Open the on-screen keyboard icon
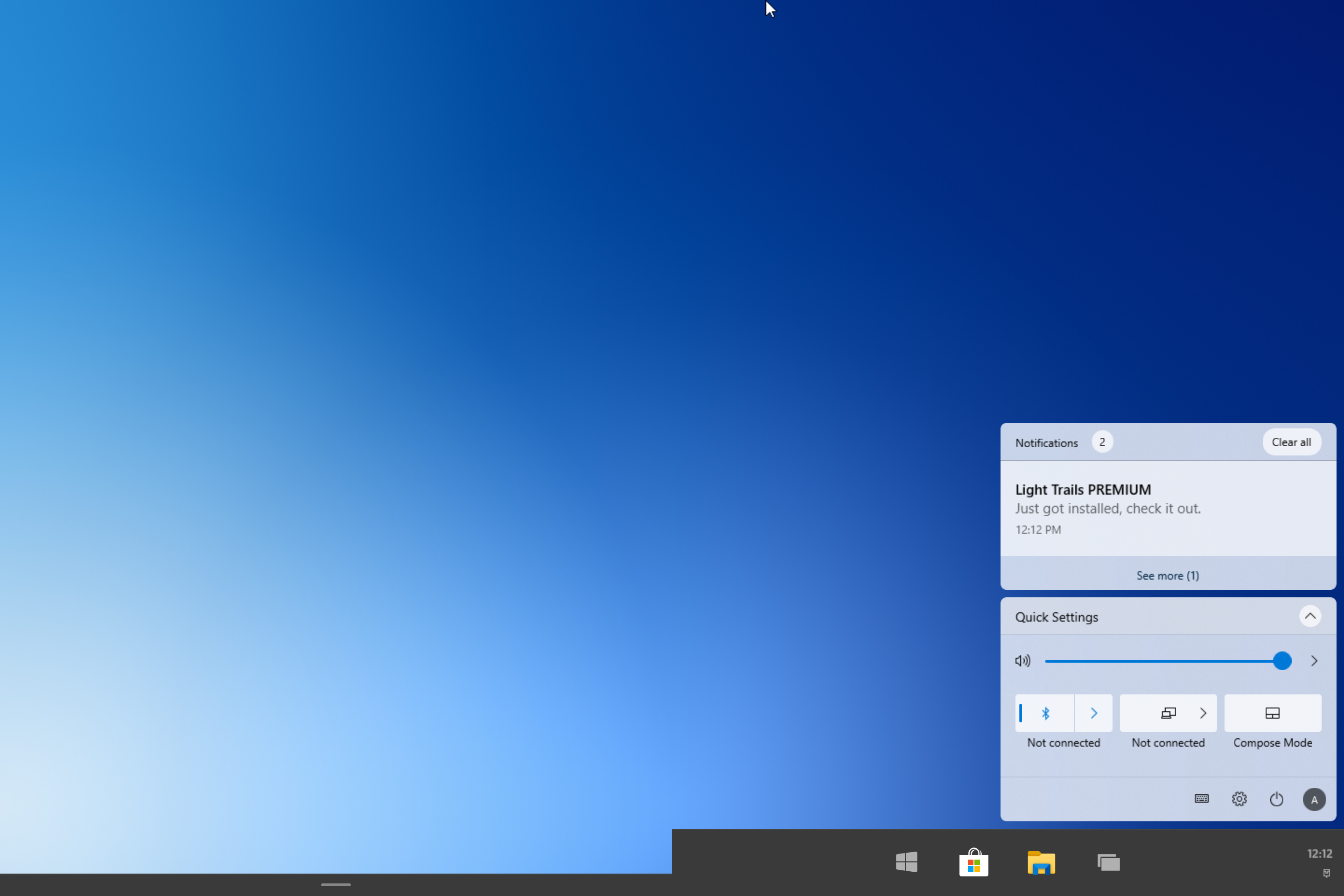Screen dimensions: 1344x896 coord(1202,799)
